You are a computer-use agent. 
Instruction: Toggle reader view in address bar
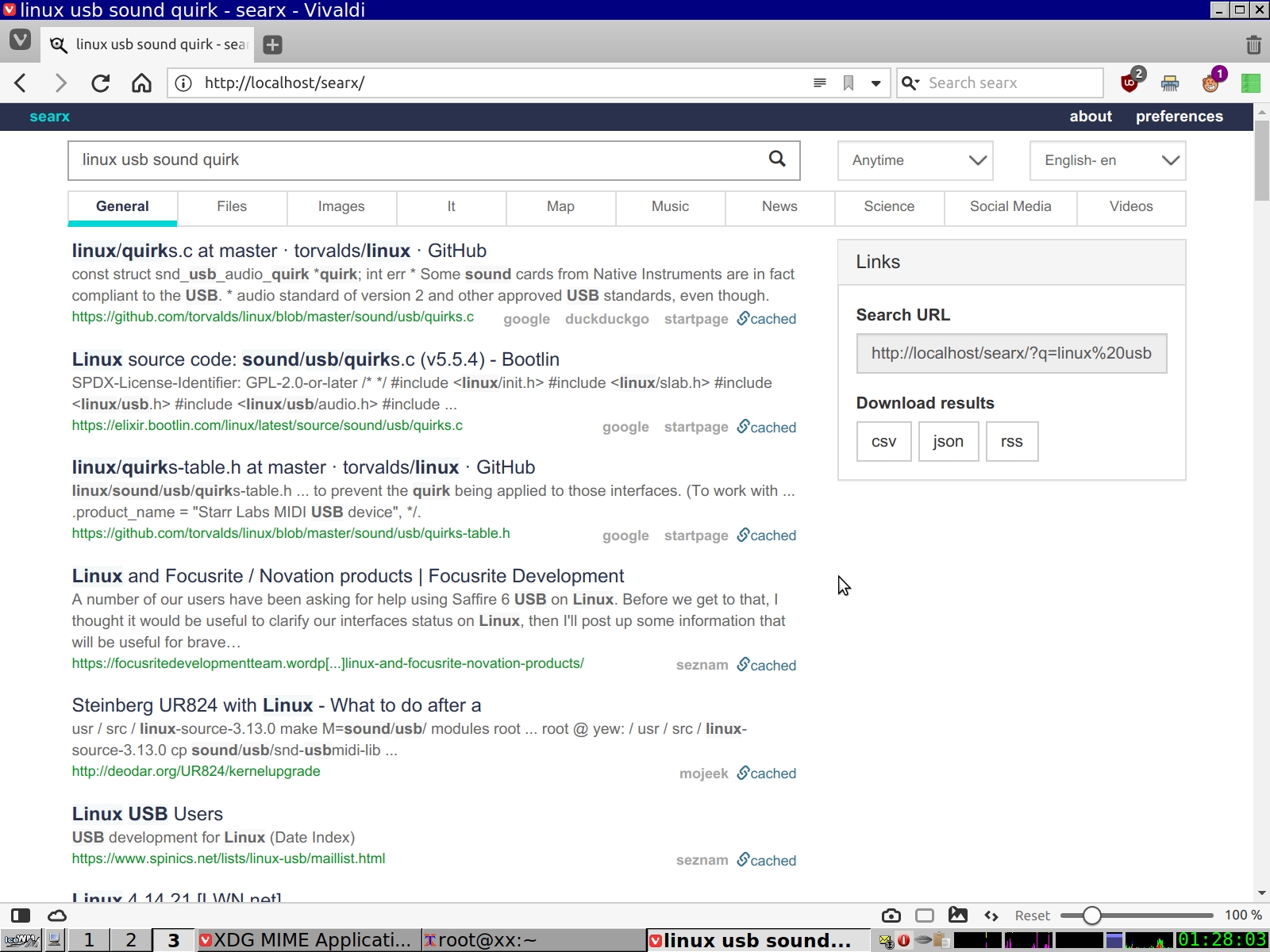coord(820,83)
